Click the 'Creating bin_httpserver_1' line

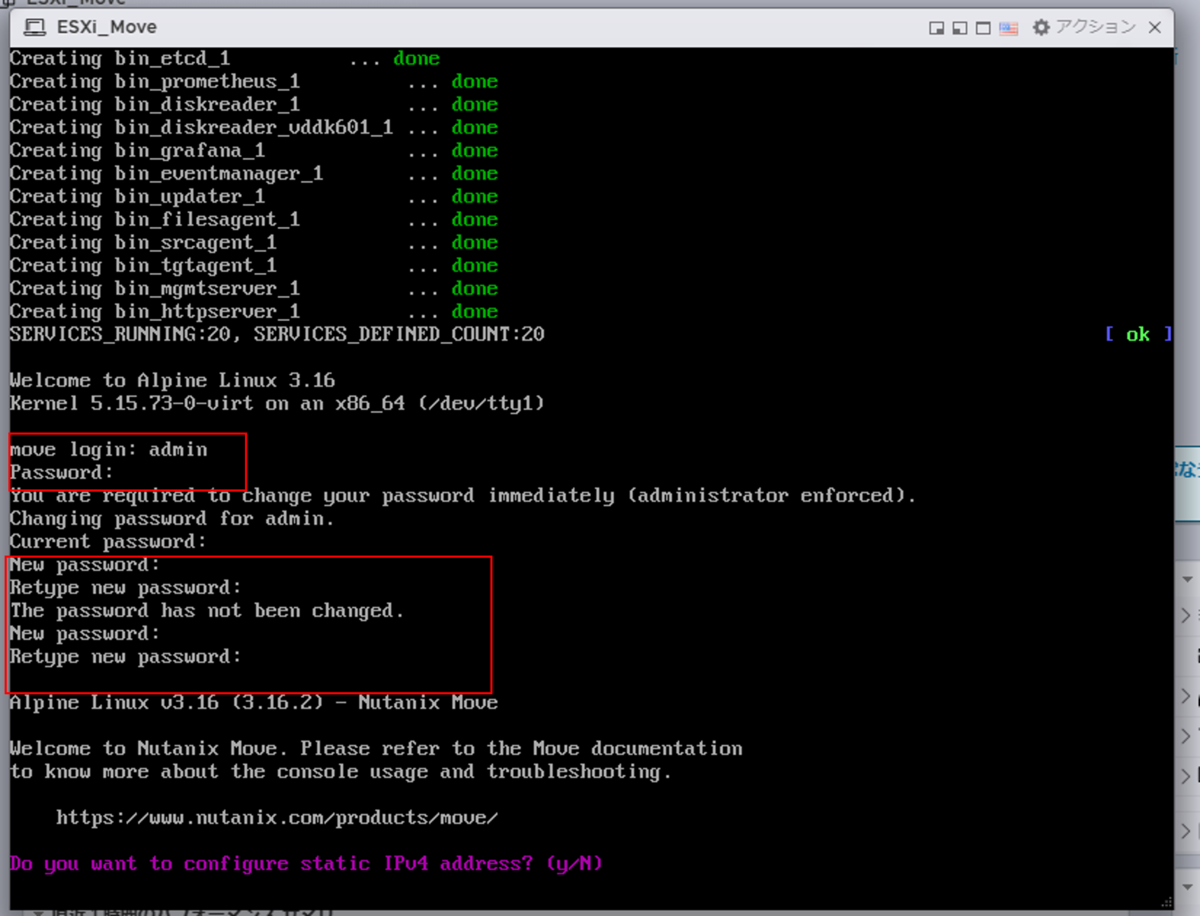(x=254, y=311)
